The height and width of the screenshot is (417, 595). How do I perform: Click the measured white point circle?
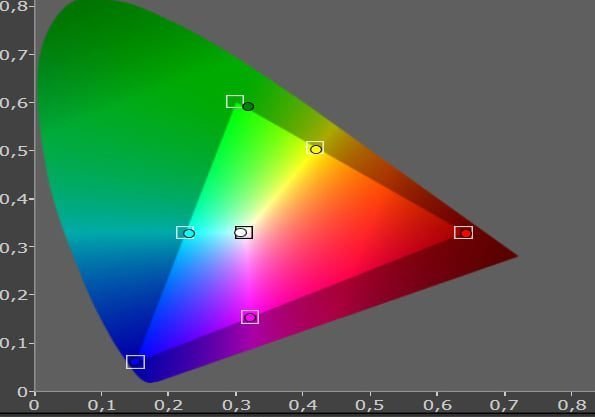[x=241, y=233]
